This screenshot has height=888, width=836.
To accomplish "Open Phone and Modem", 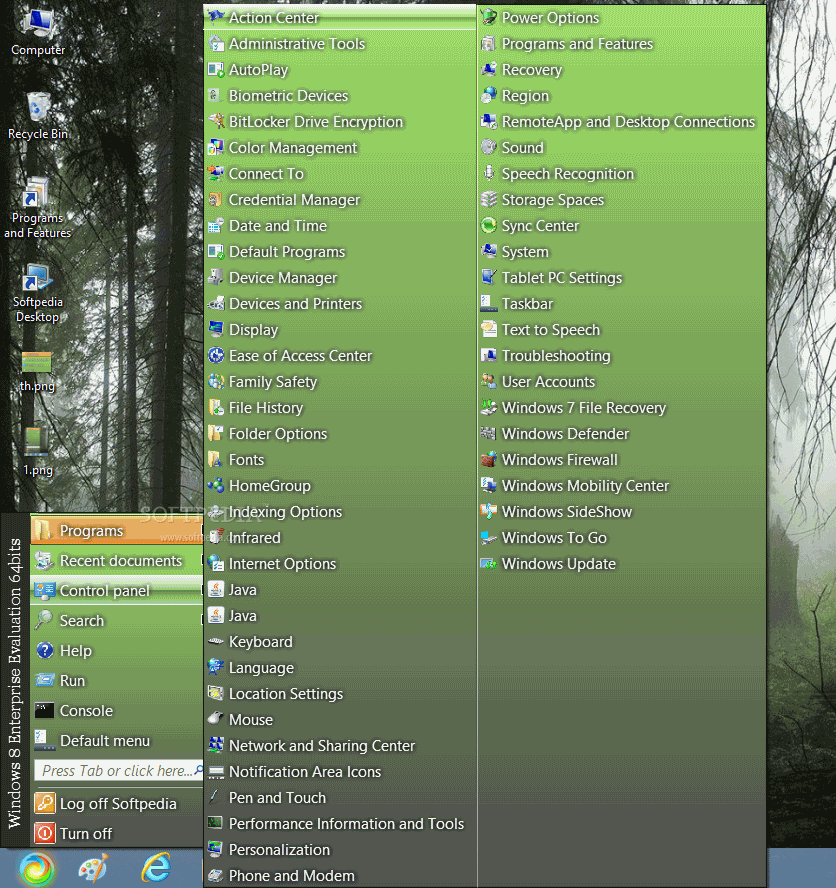I will tap(340, 876).
